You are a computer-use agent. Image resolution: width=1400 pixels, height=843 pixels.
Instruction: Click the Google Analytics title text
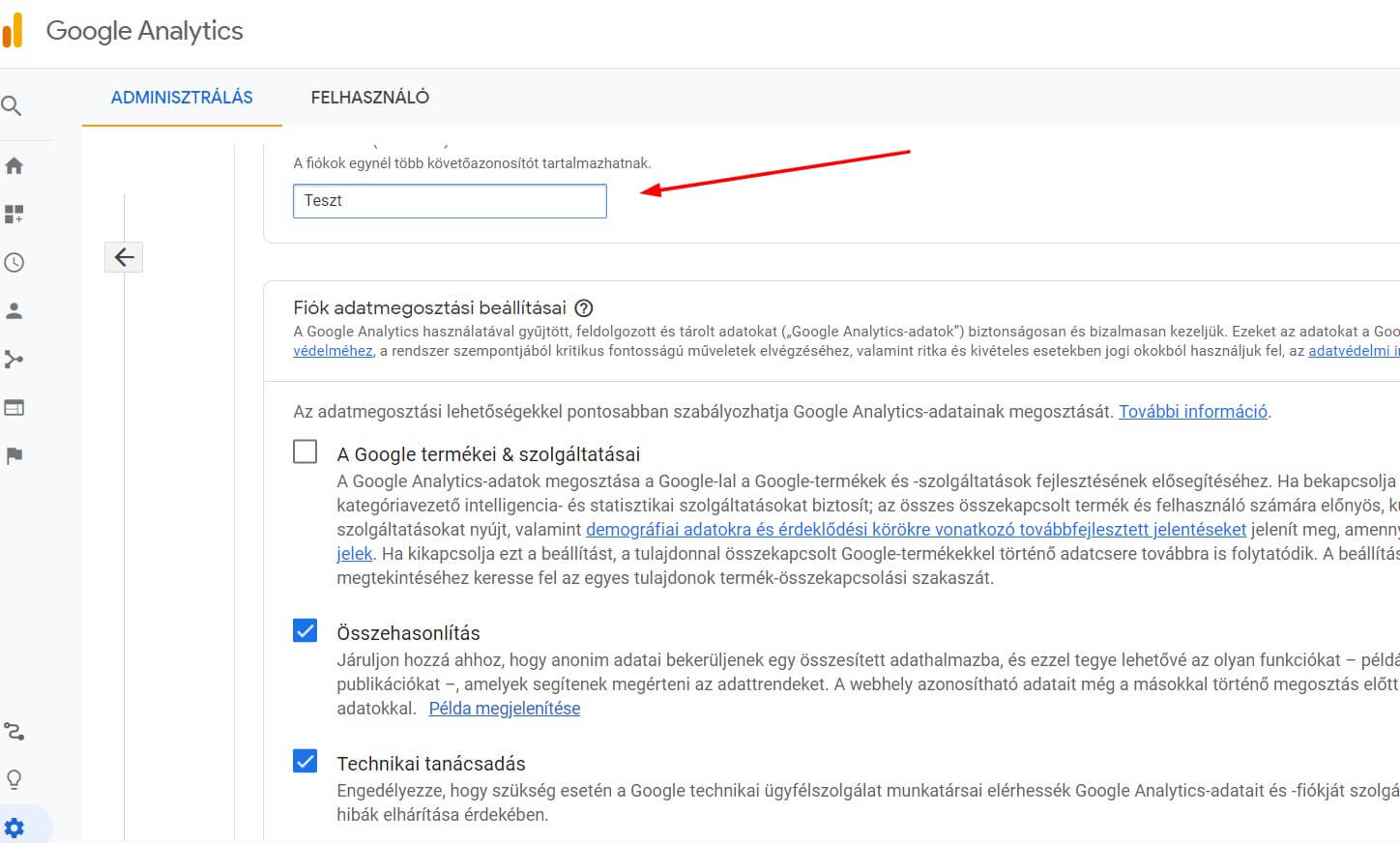click(x=145, y=31)
